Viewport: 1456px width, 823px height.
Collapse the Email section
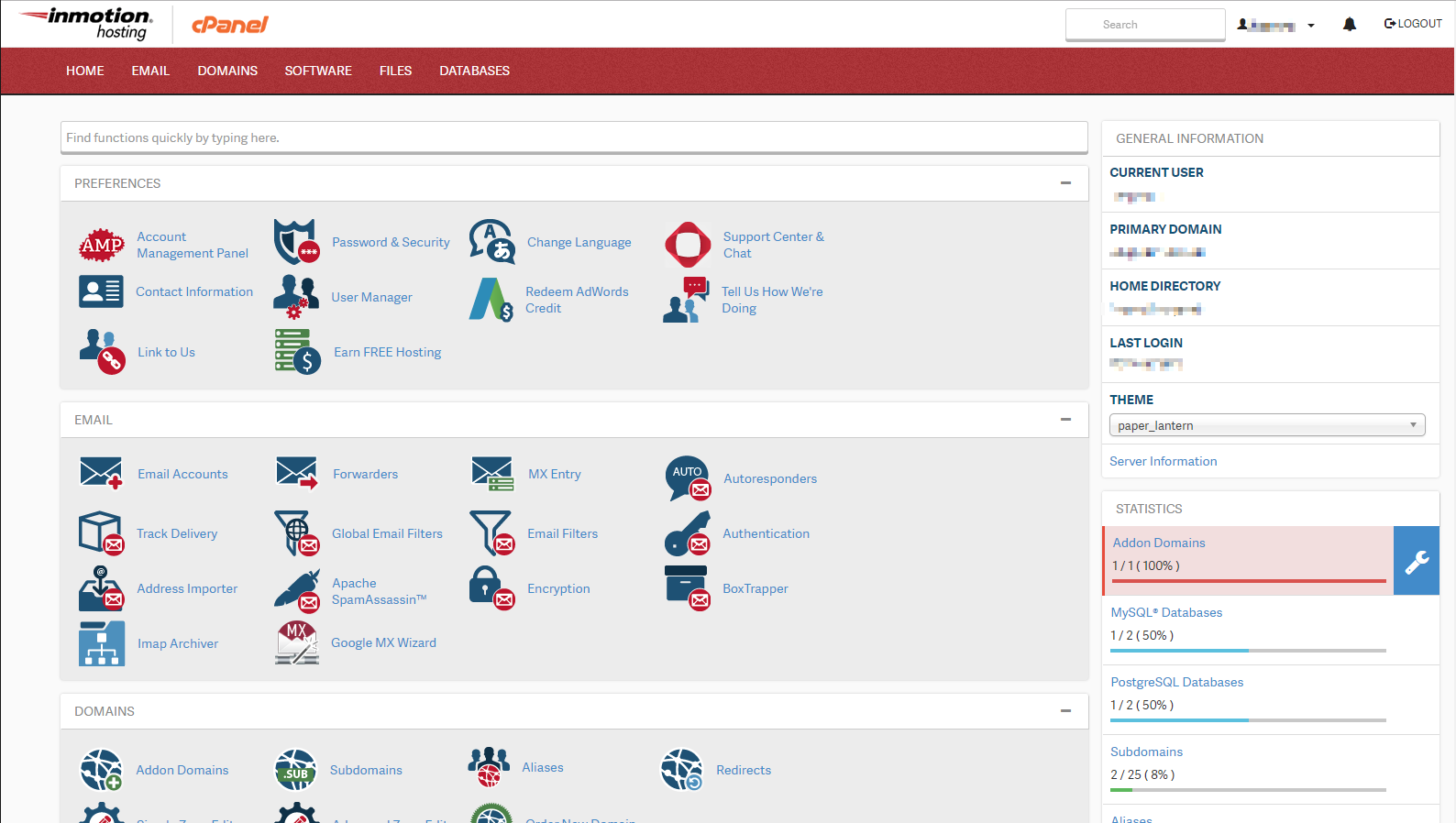pos(1065,420)
